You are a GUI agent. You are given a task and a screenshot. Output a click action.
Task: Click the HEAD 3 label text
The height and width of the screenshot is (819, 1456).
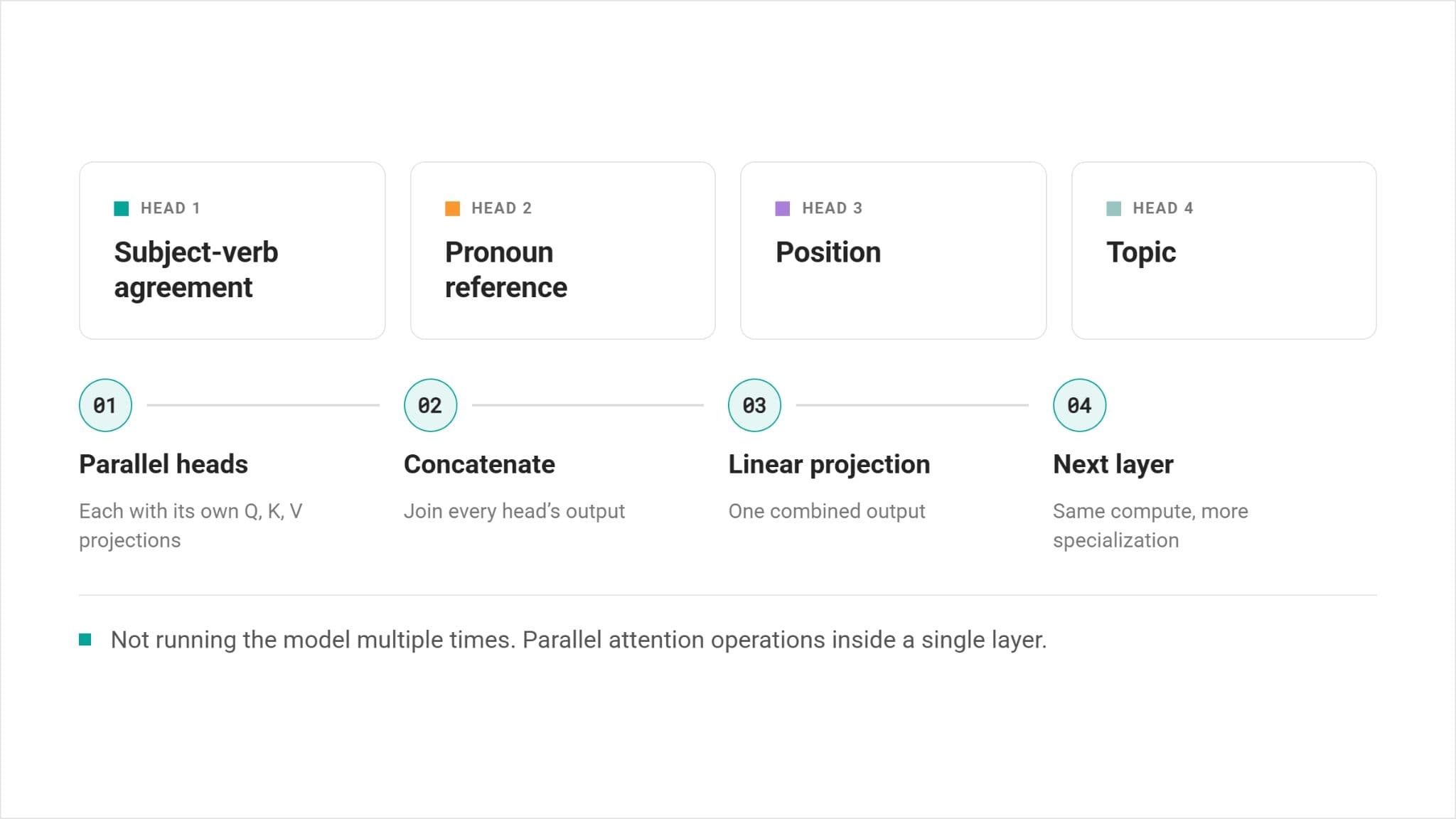point(832,208)
